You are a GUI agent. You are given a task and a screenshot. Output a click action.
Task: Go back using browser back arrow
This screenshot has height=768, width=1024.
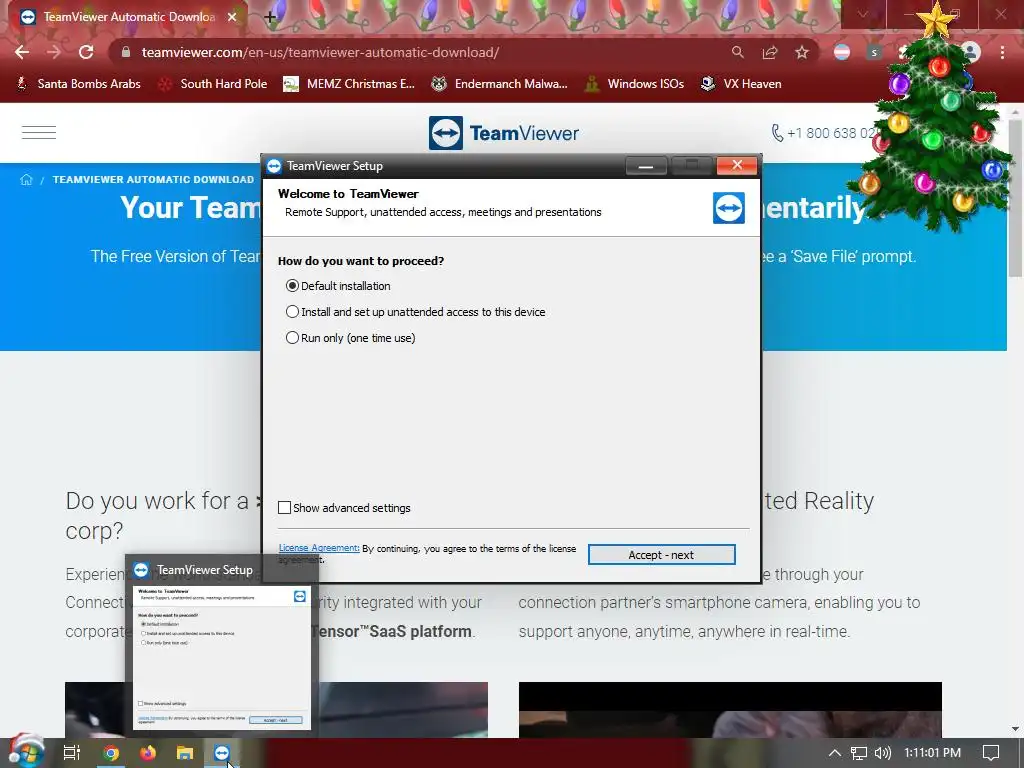pos(22,52)
